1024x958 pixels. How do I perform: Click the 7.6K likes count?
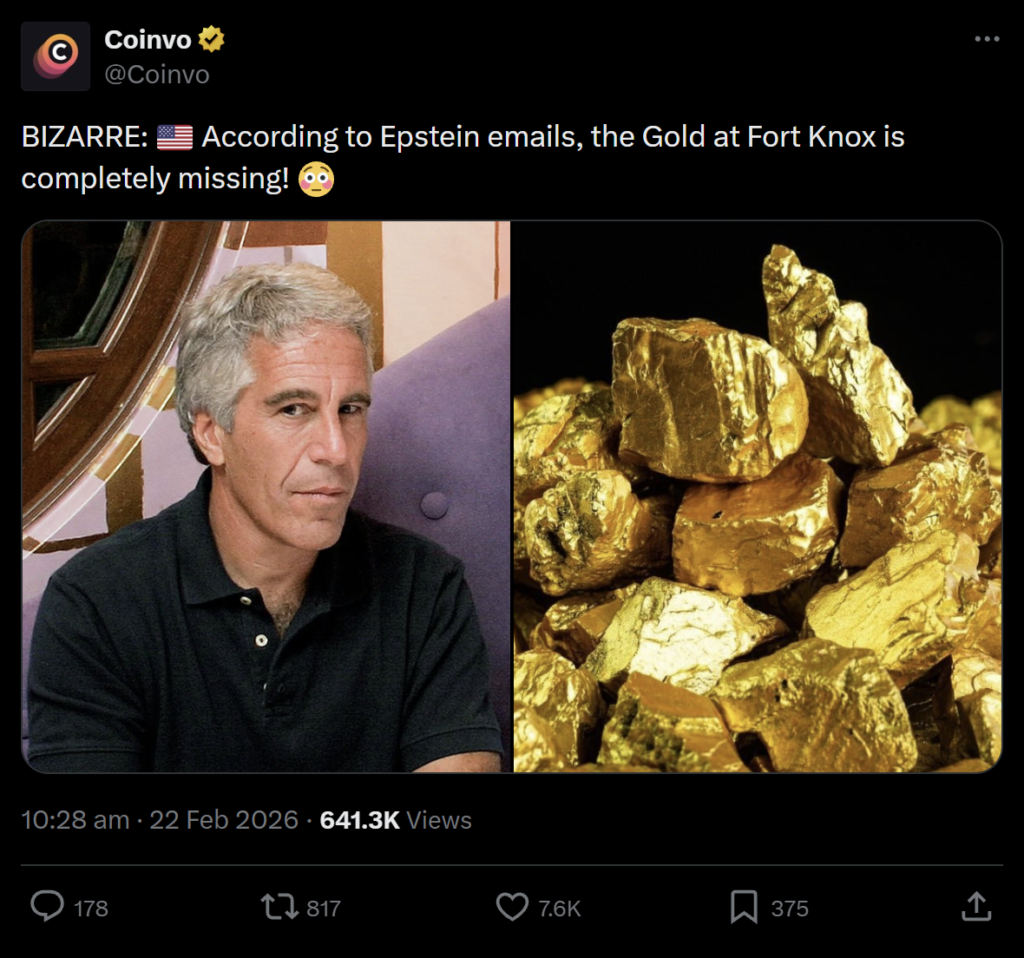[559, 908]
